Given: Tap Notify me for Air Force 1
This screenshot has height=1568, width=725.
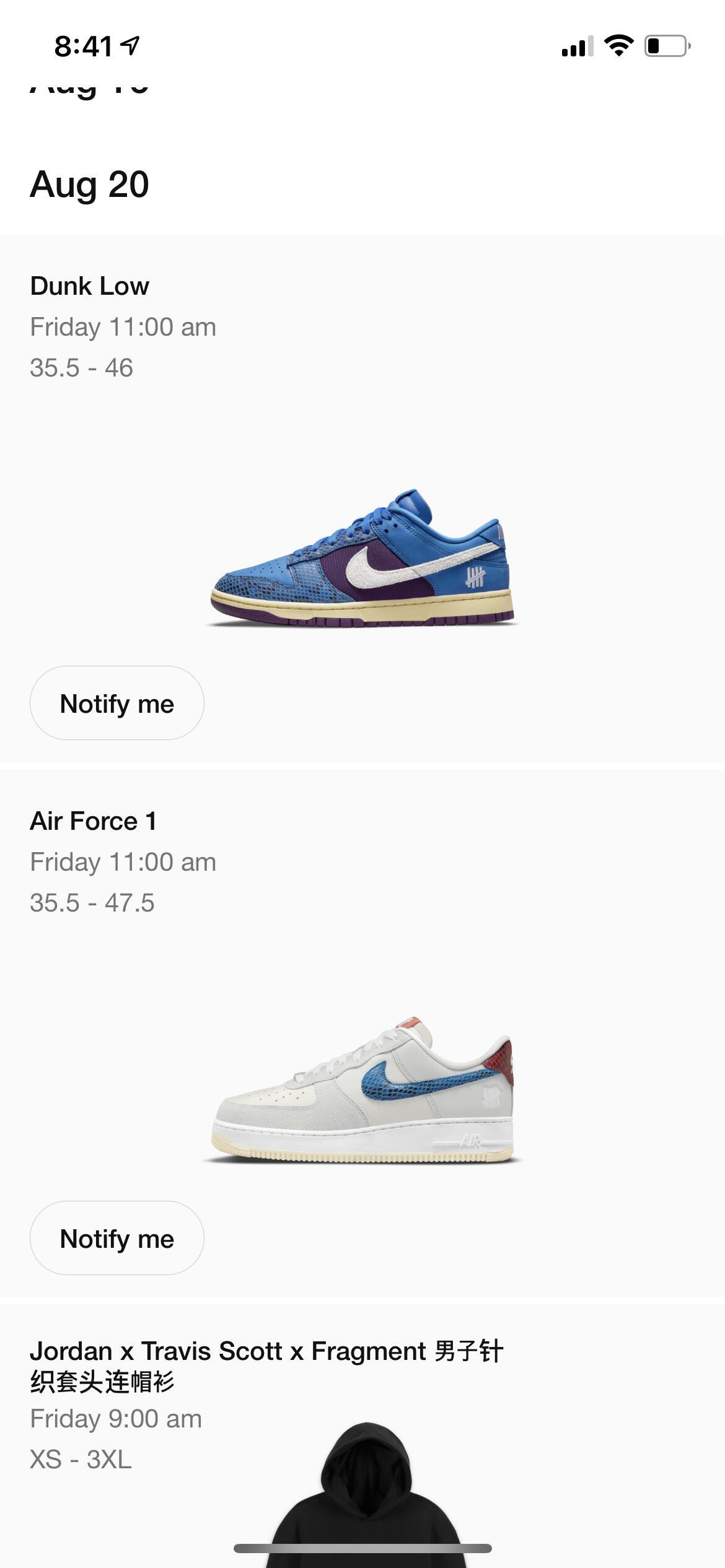Looking at the screenshot, I should click(x=117, y=1238).
